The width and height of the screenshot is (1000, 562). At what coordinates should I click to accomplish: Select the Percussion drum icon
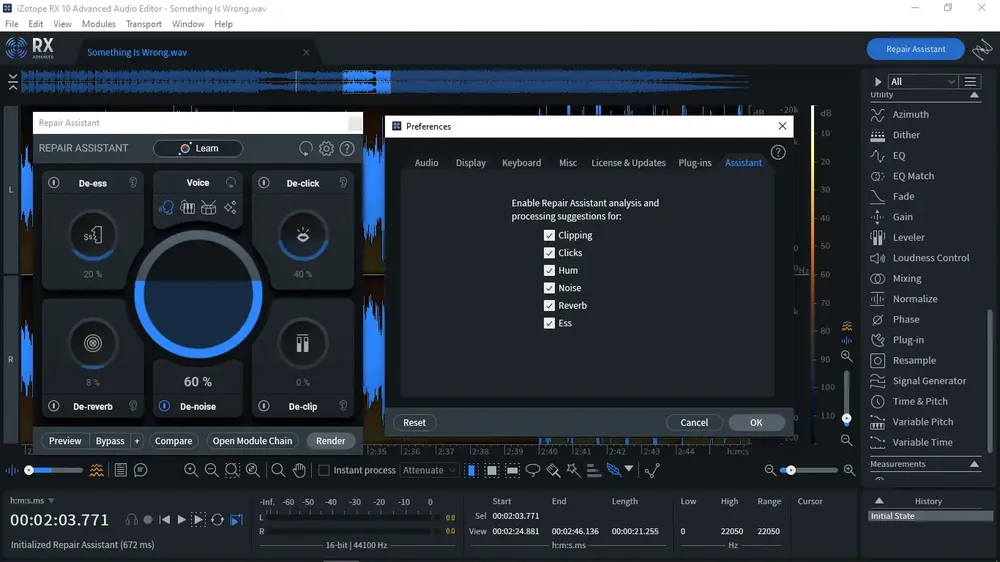(209, 207)
